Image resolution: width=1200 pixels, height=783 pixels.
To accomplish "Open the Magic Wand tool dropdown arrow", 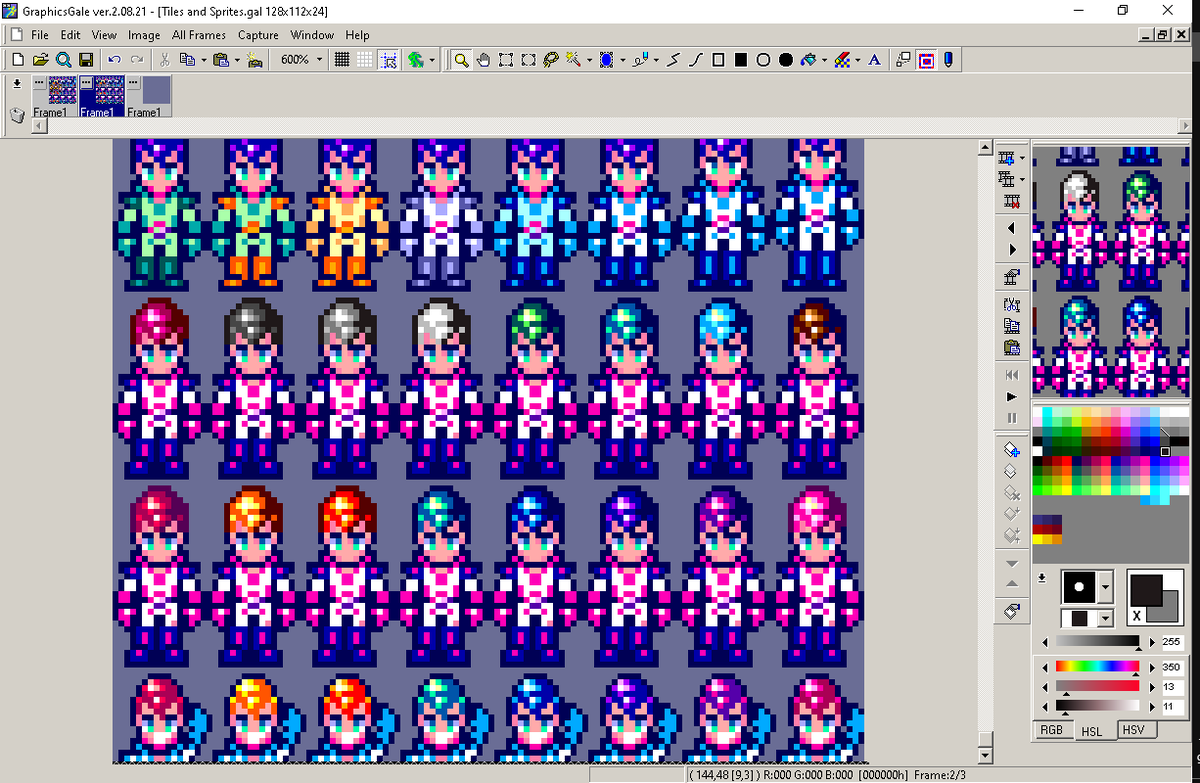I will [589, 60].
